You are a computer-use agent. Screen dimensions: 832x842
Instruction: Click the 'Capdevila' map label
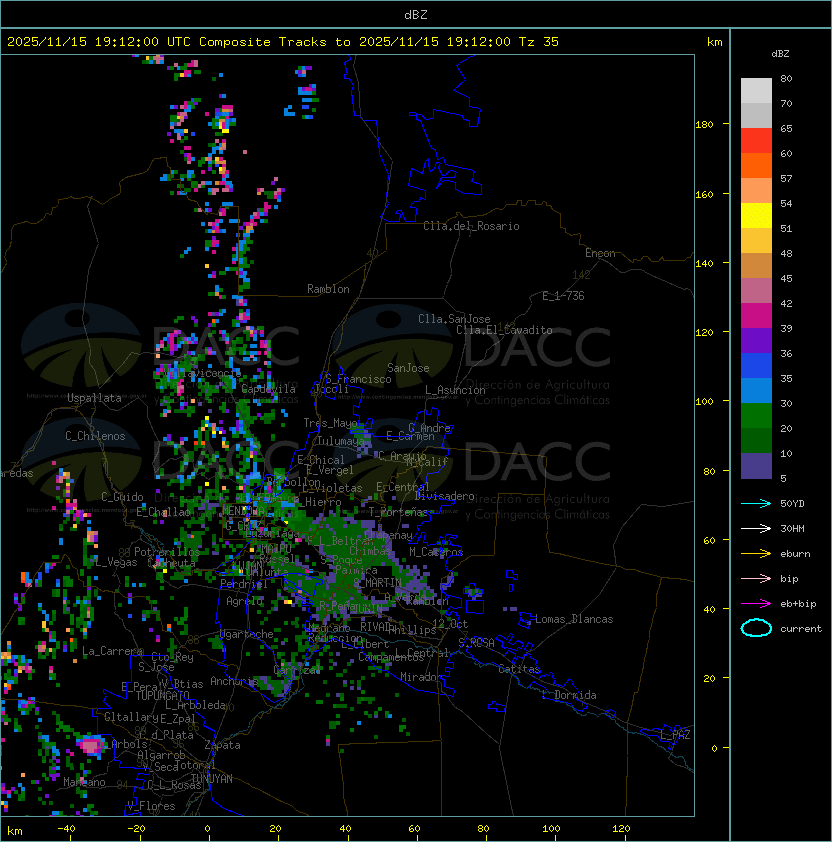[x=269, y=389]
